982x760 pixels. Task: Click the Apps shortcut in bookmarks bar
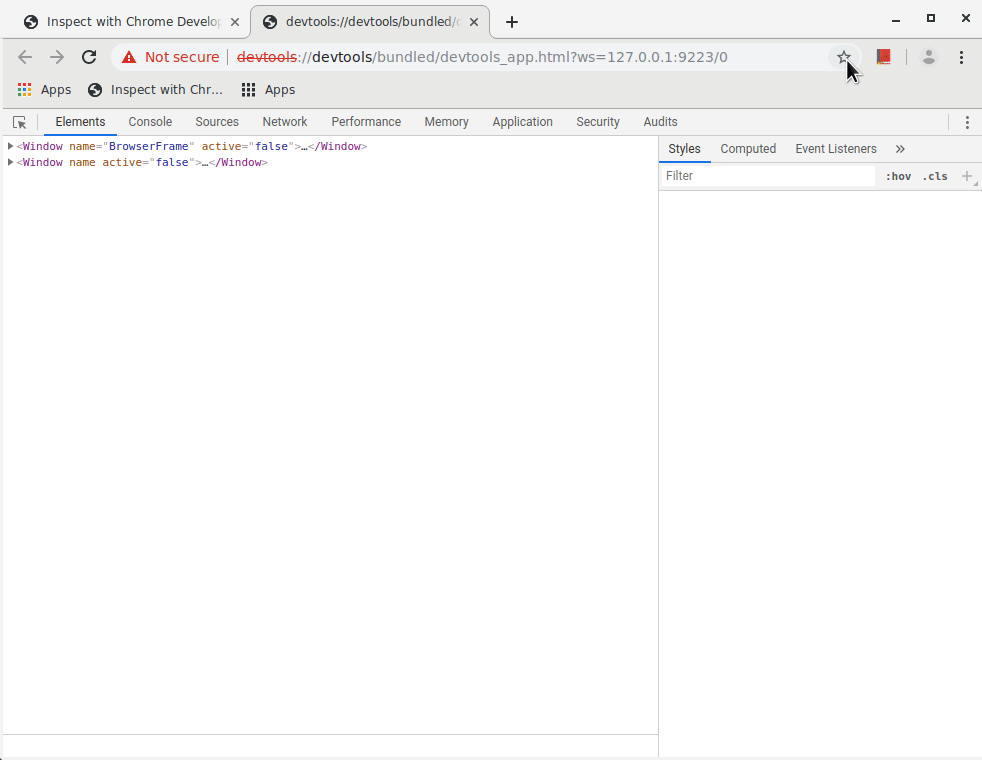(x=44, y=90)
